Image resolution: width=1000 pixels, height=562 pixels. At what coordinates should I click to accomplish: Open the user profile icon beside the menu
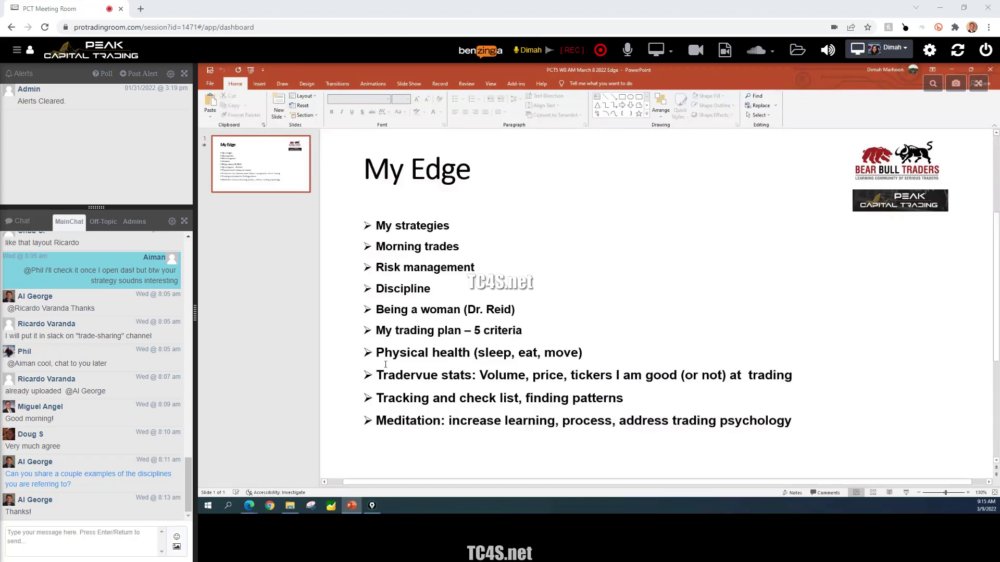[29, 50]
